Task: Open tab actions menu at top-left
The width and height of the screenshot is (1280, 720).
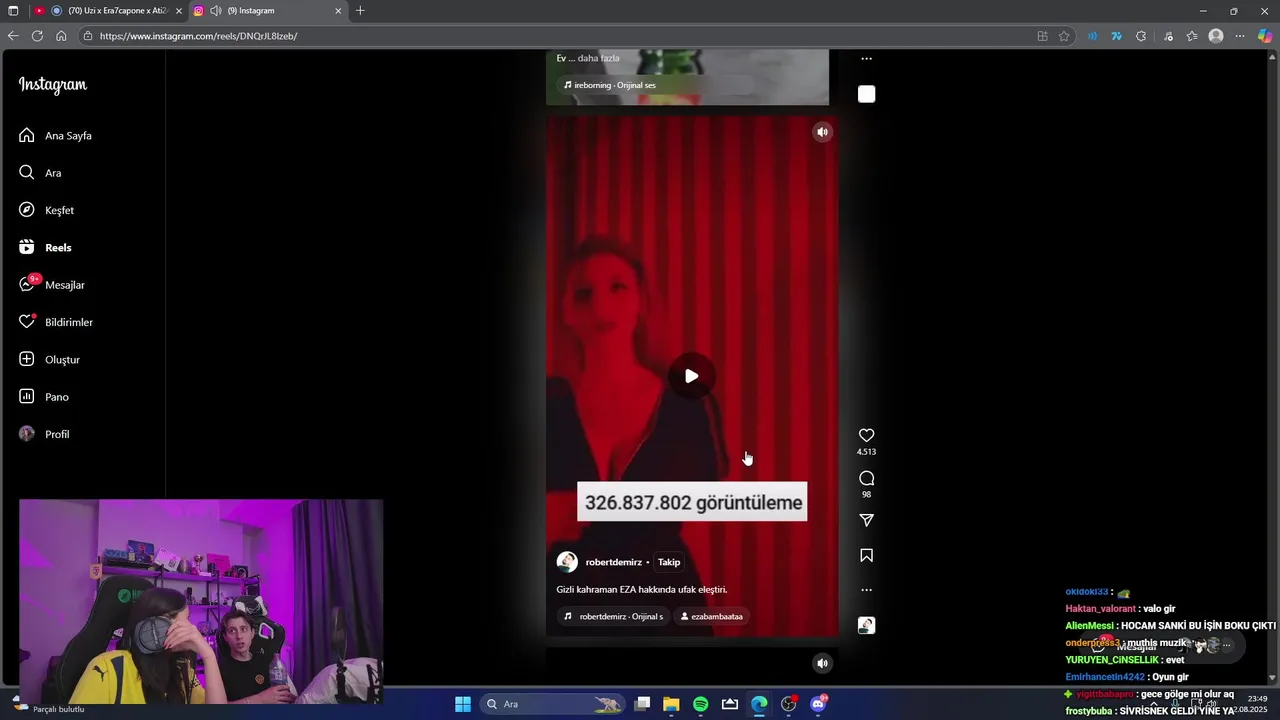Action: [x=14, y=11]
